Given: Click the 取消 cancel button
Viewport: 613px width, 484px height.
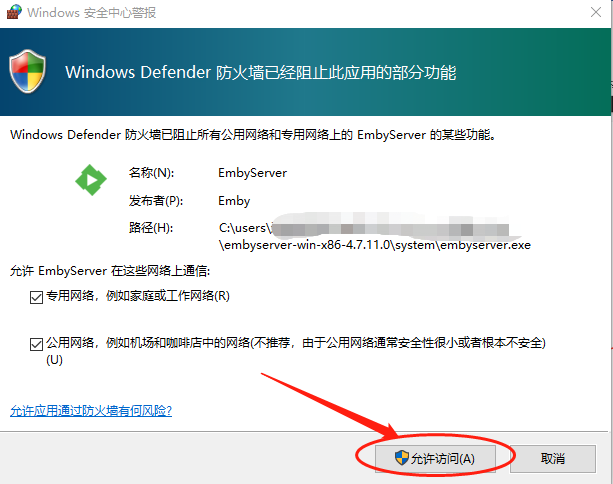Looking at the screenshot, I should click(553, 458).
